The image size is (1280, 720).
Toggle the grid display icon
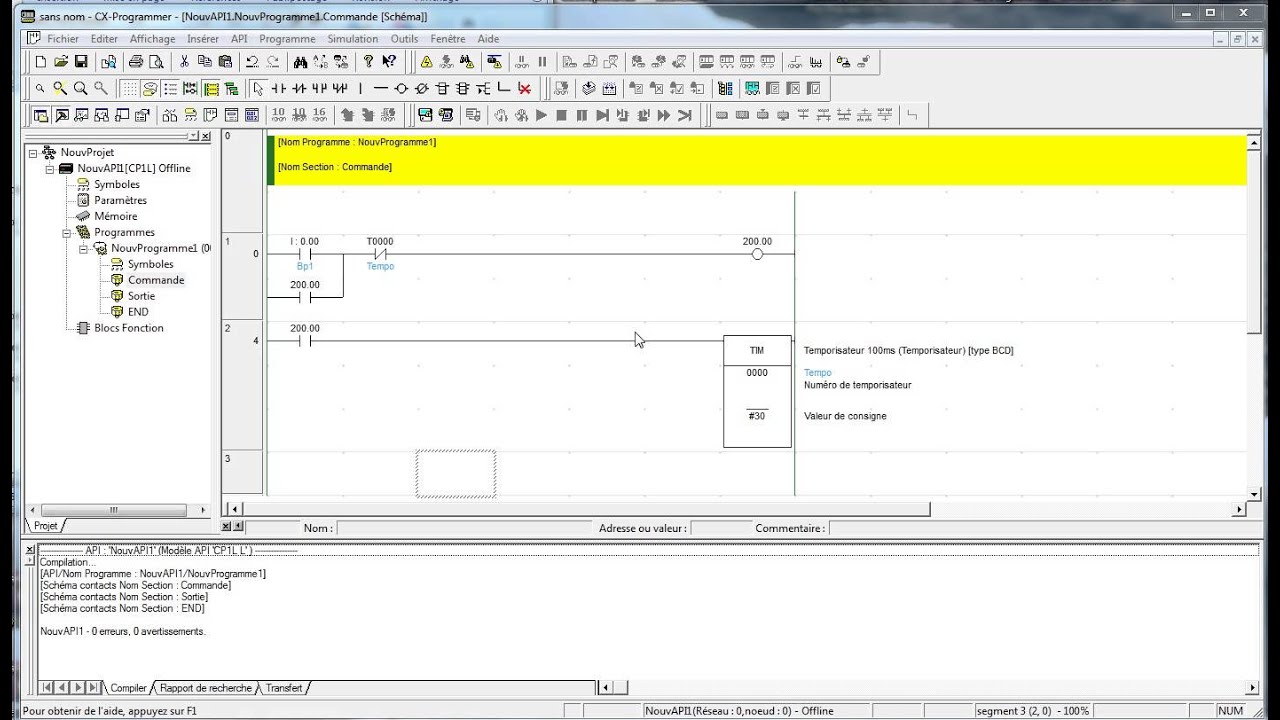pos(130,88)
